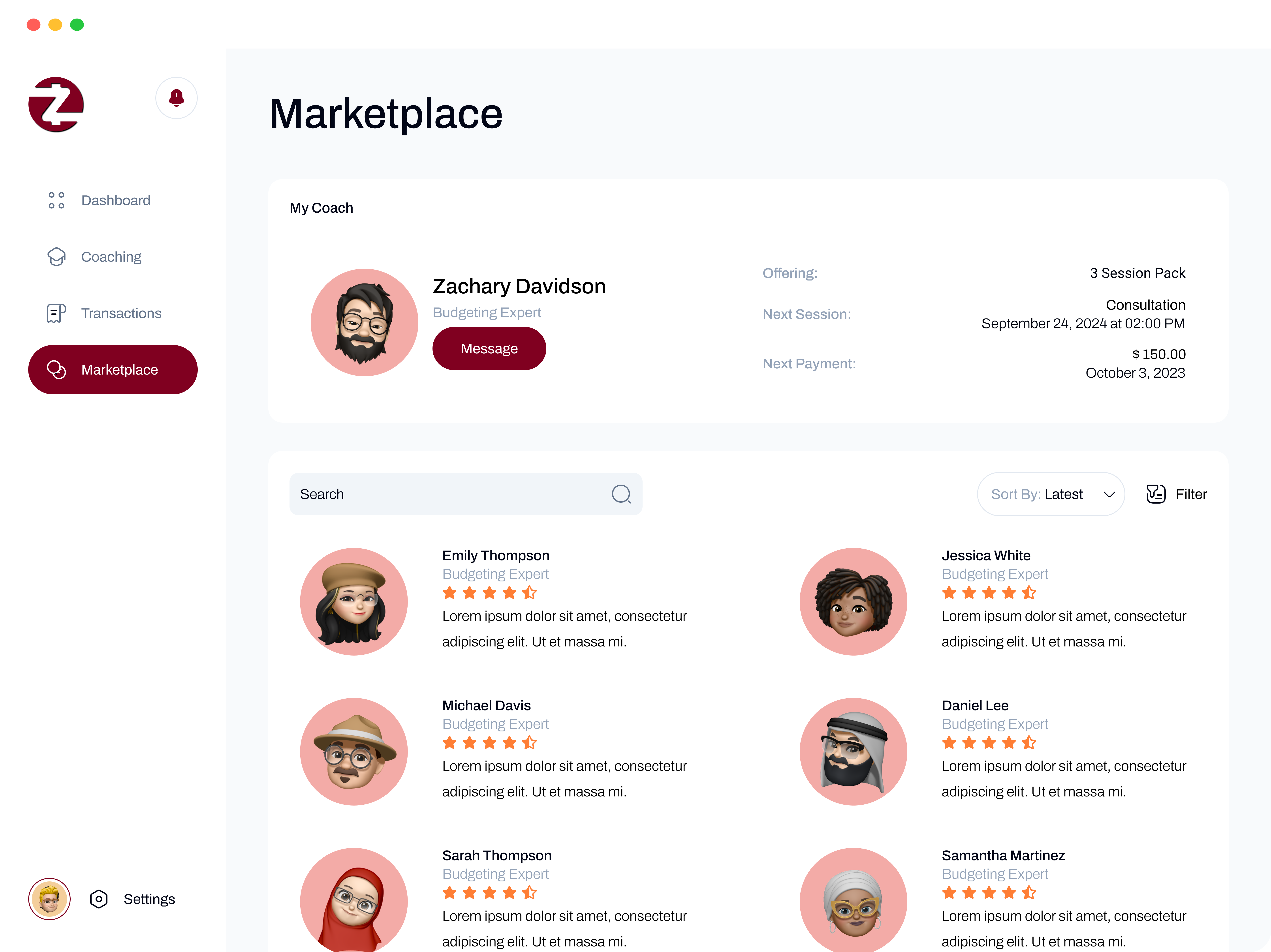Click the '$ 150.00' payment amount
Image resolution: width=1271 pixels, height=952 pixels.
point(1158,354)
